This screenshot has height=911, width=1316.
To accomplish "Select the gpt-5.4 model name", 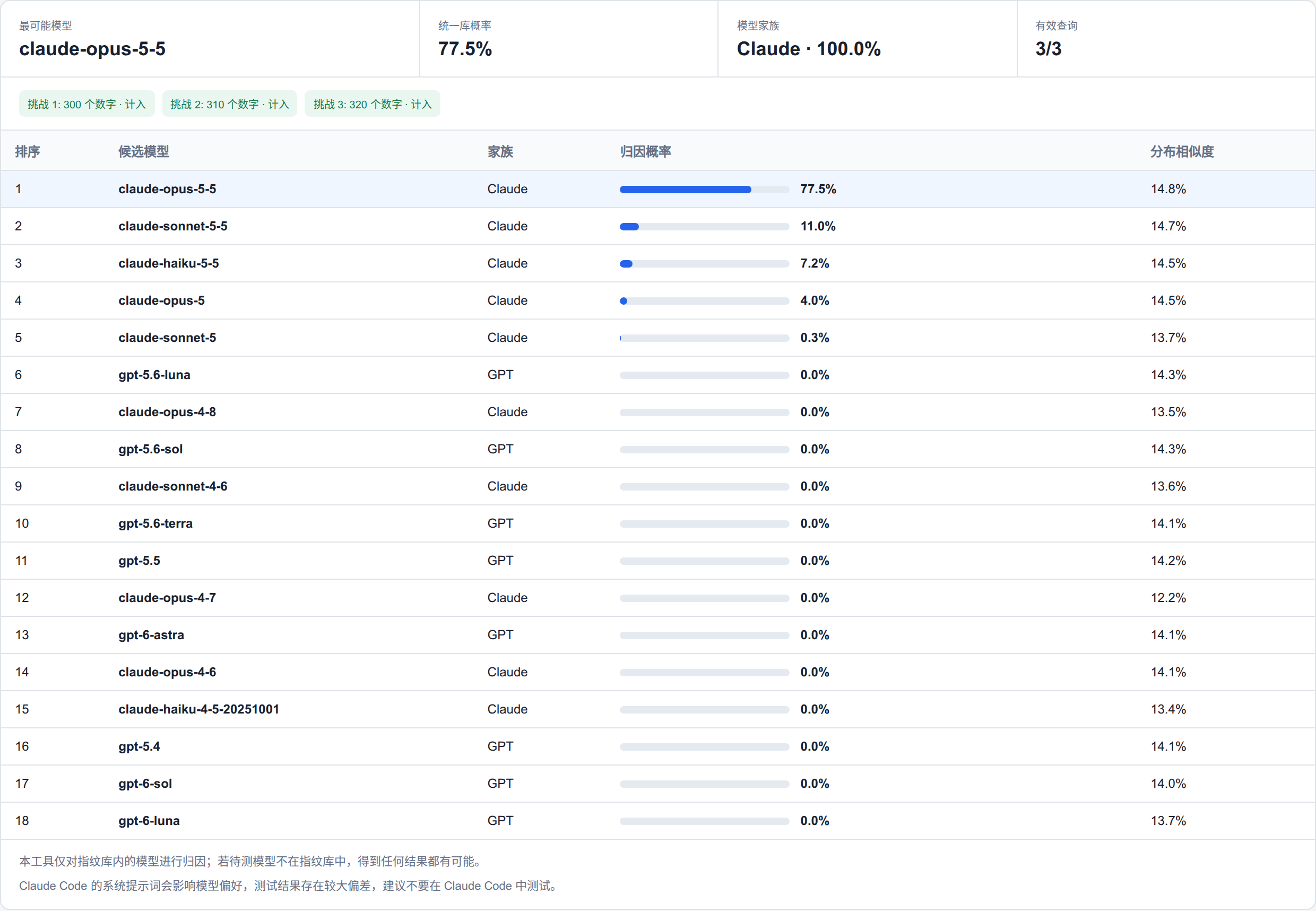I will [x=139, y=746].
